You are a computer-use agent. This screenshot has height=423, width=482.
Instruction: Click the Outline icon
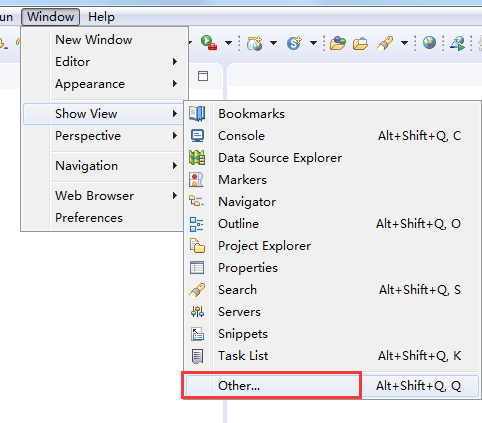(x=196, y=224)
